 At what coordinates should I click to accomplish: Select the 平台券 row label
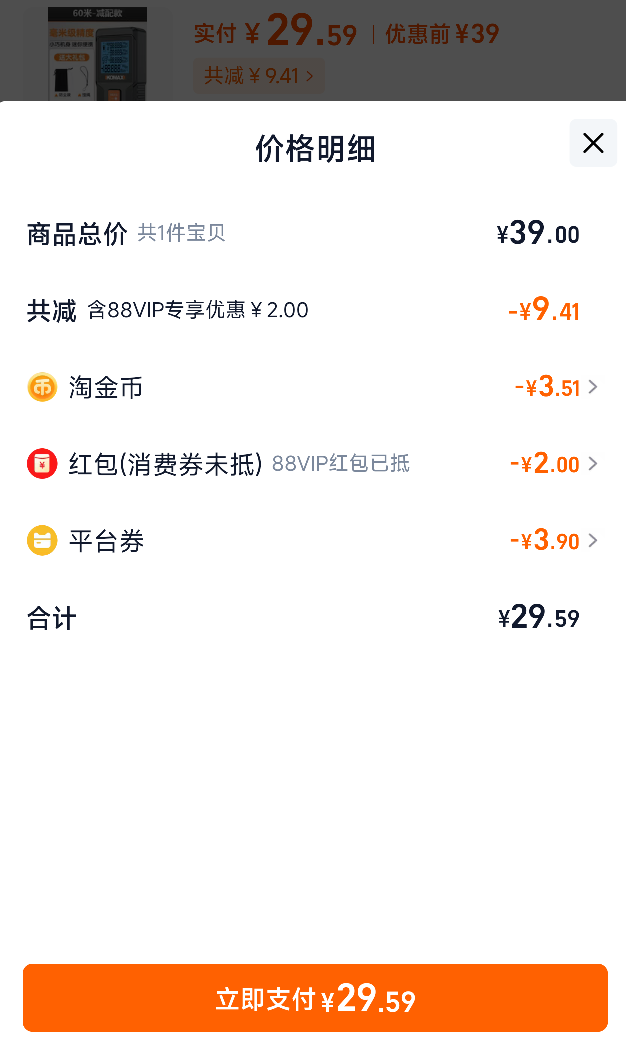tap(106, 541)
